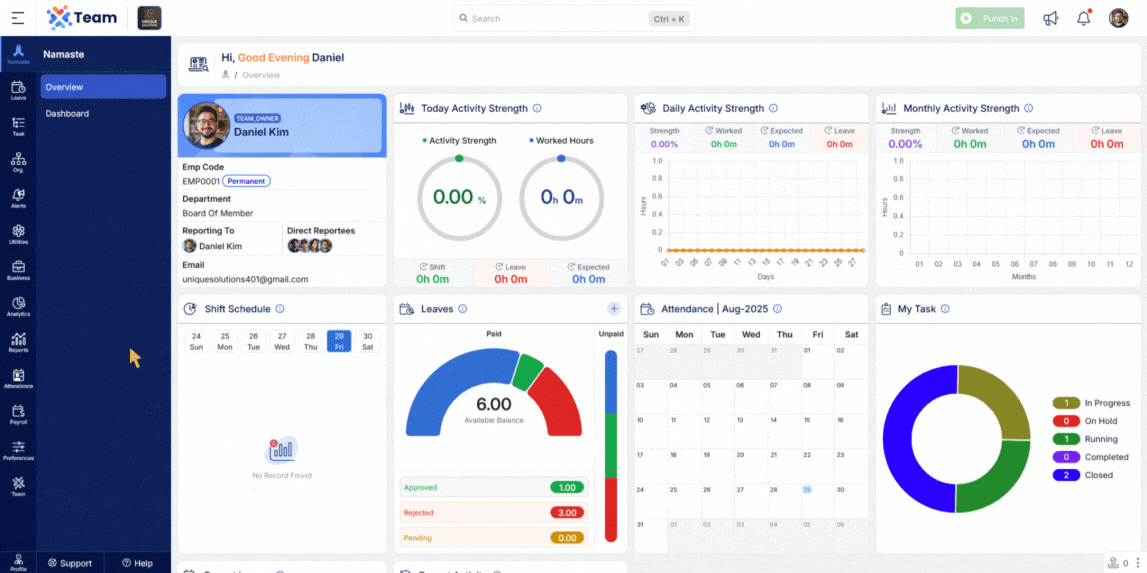
Task: Click the Preferences sliders icon
Action: coord(18,450)
